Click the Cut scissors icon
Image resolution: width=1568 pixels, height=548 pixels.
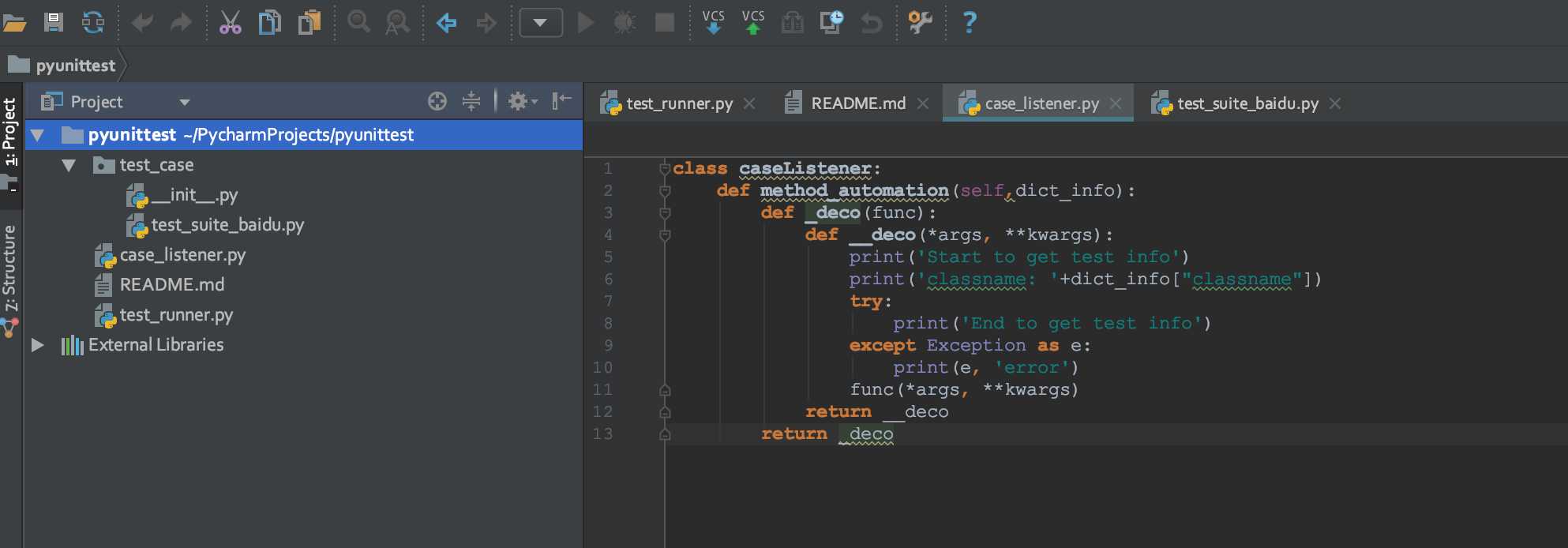click(230, 22)
